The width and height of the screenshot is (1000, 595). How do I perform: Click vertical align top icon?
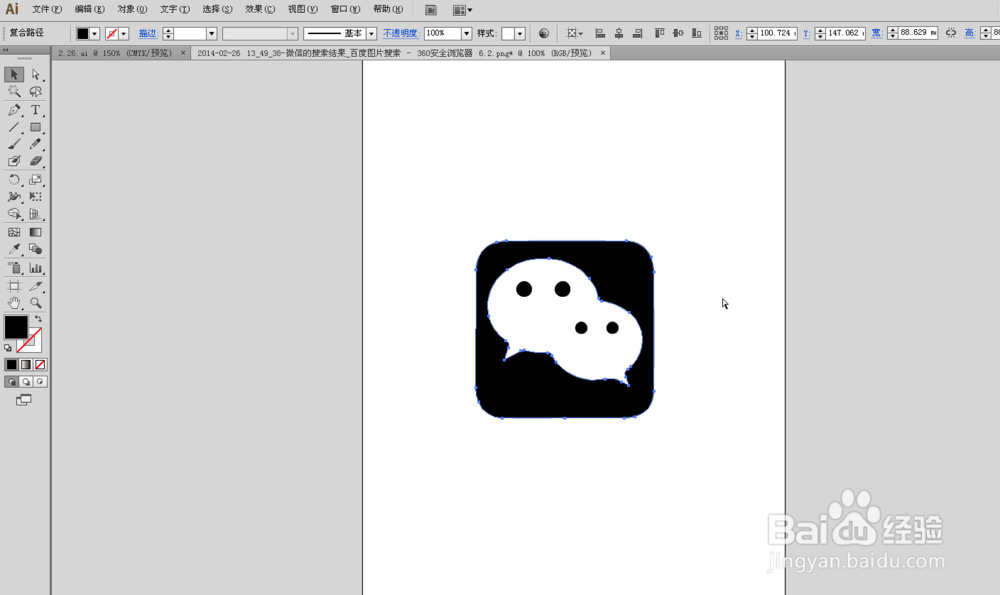[659, 33]
